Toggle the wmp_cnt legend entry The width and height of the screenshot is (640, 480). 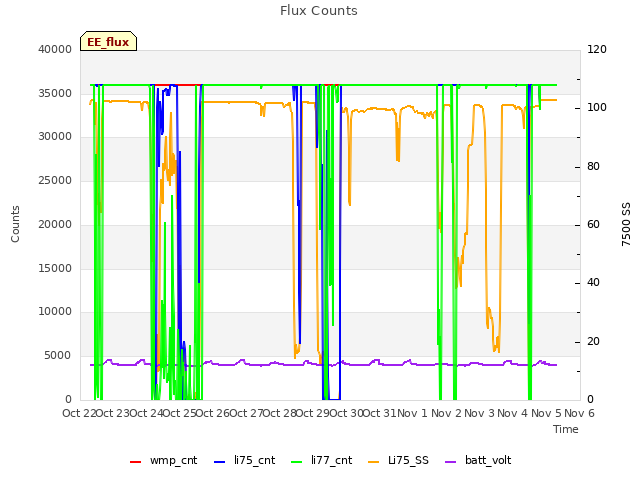click(x=163, y=460)
